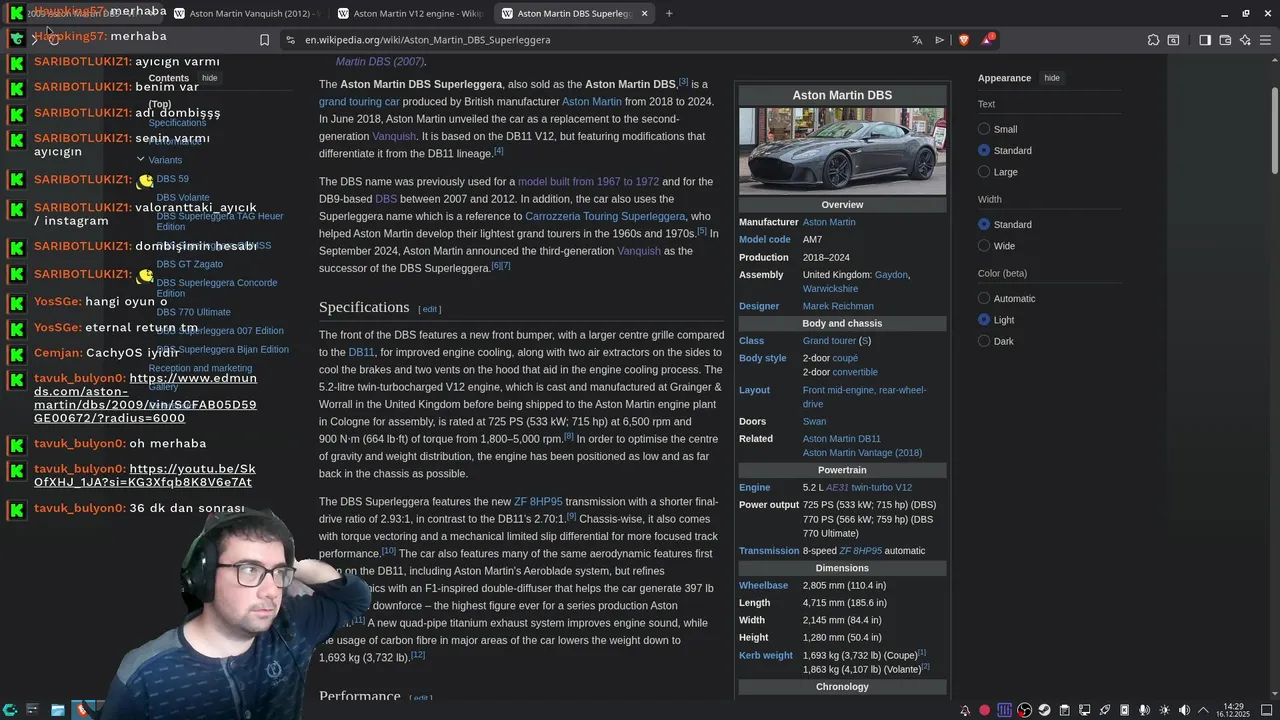The height and width of the screenshot is (720, 1280).
Task: Open the youtu.be link in chat overlay
Action: tap(145, 475)
